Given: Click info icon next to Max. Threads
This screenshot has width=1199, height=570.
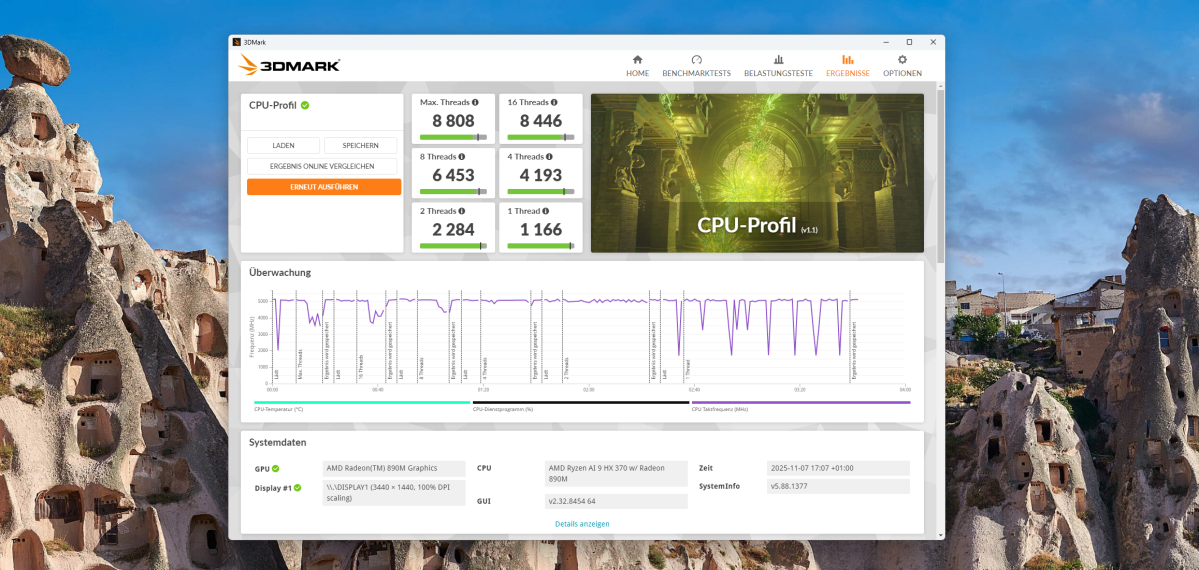Looking at the screenshot, I should pyautogui.click(x=475, y=102).
